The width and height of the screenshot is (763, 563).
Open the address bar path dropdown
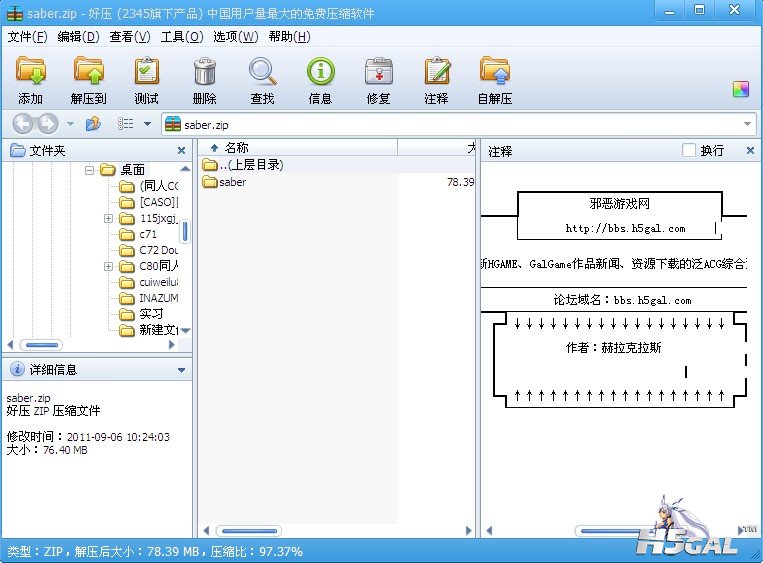748,124
